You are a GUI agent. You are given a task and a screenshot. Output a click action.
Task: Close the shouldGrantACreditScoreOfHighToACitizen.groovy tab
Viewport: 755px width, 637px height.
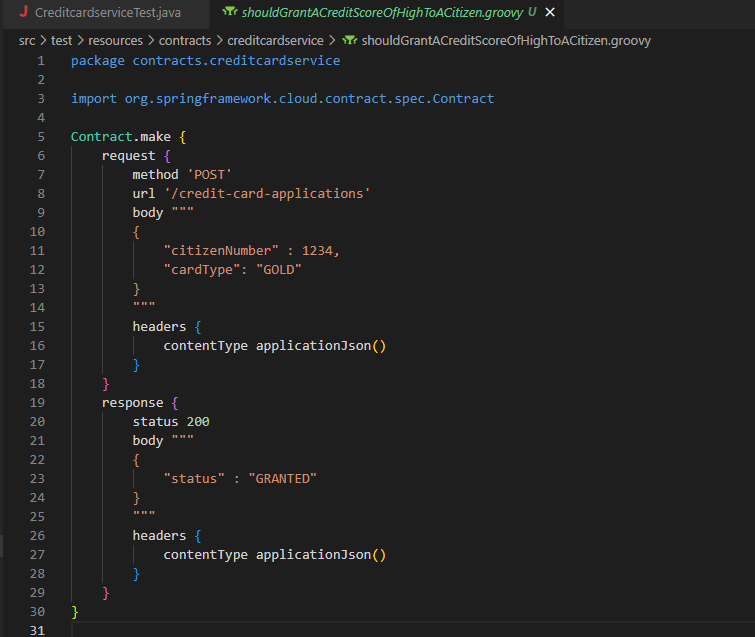pos(550,12)
